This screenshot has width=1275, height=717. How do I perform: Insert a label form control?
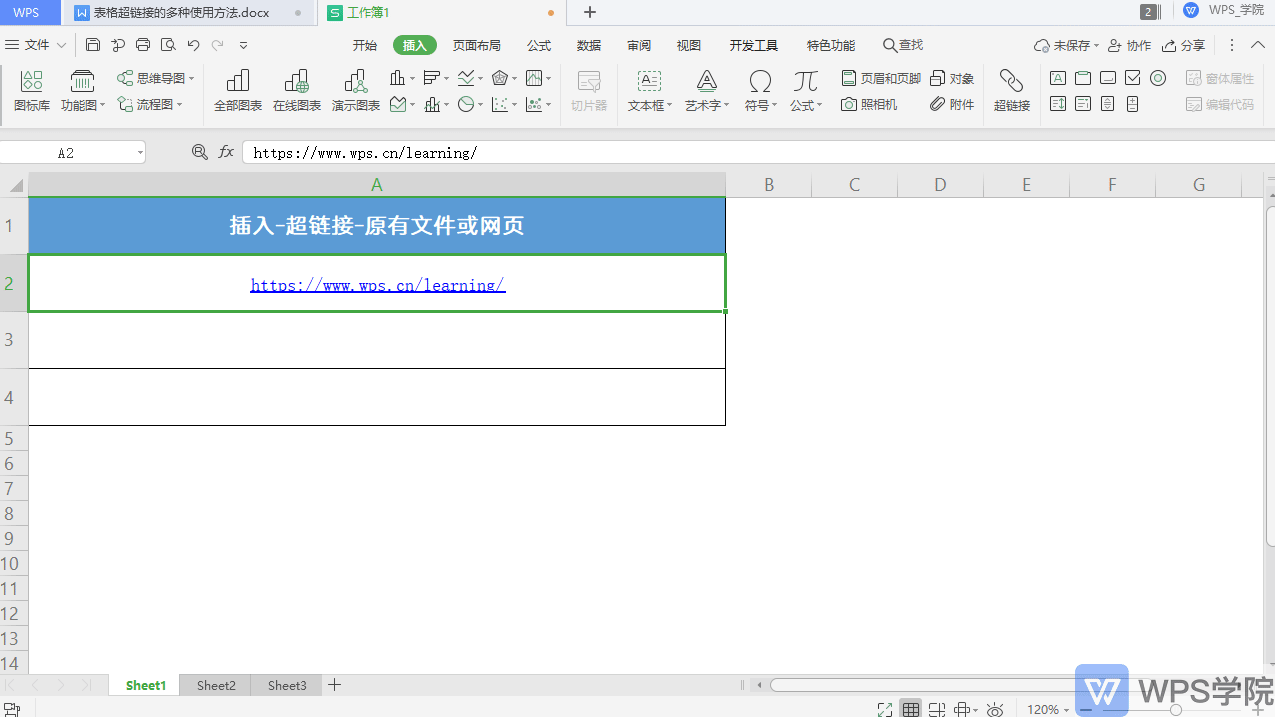click(1057, 78)
